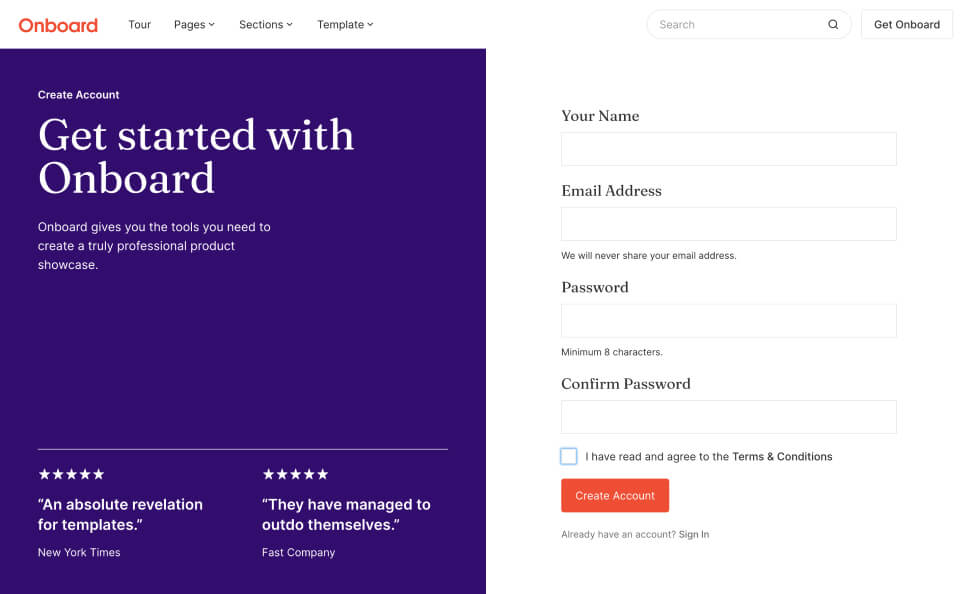
Task: Select the Password input box
Action: tap(728, 321)
